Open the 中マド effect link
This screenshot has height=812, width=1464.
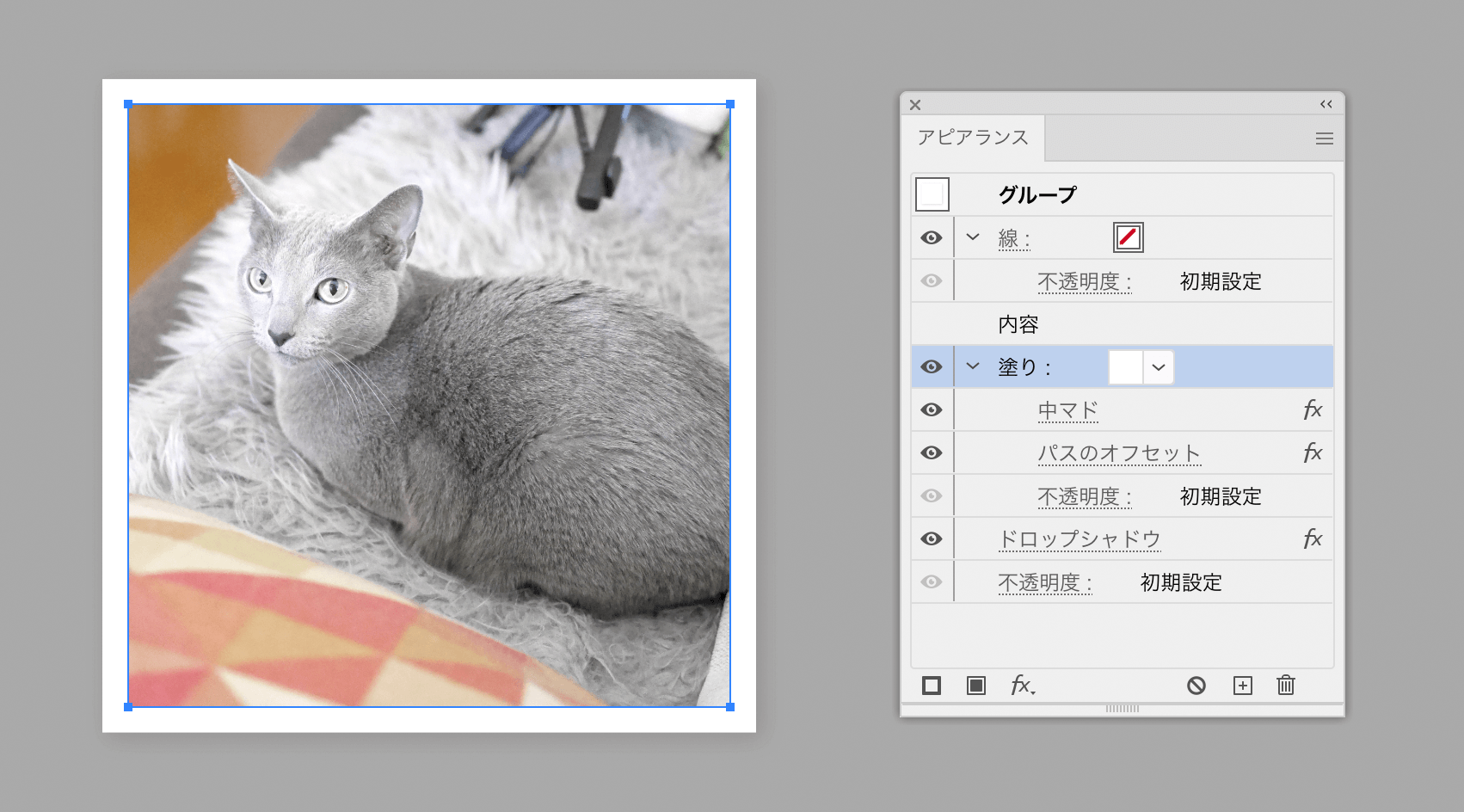click(x=1067, y=410)
